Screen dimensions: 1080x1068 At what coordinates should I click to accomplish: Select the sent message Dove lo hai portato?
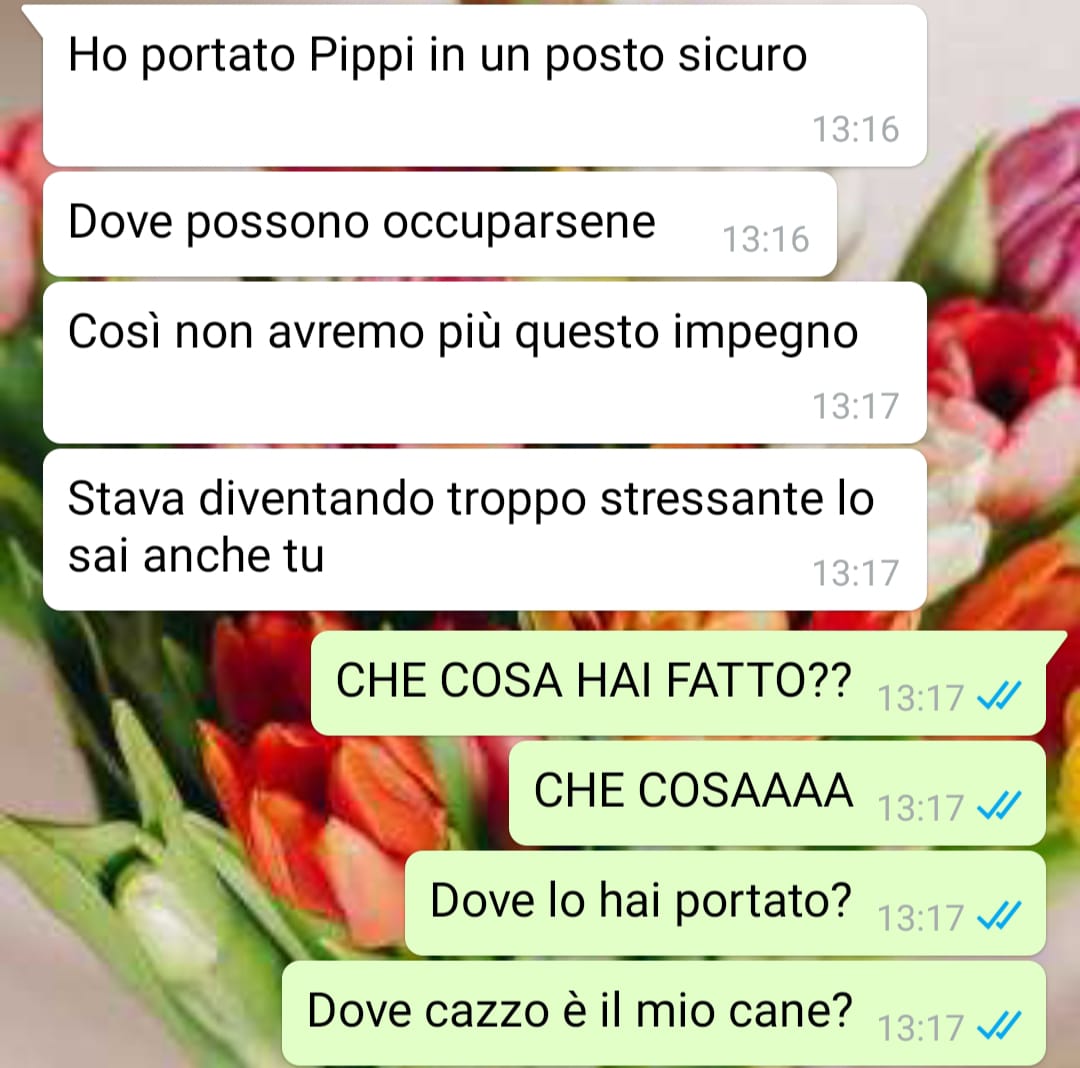[725, 903]
